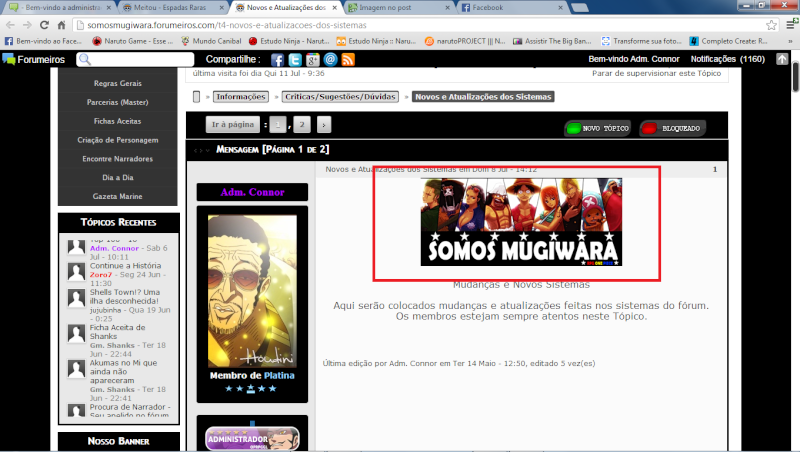Open the browser home page icon
The image size is (800, 452).
click(61, 25)
